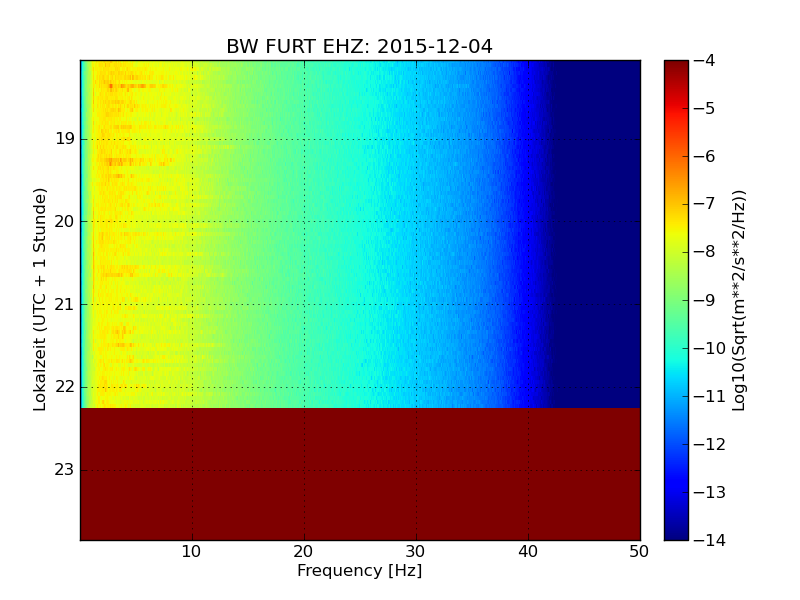The height and width of the screenshot is (600, 800).
Task: Click the x-axis tick label 10
Action: pyautogui.click(x=191, y=552)
